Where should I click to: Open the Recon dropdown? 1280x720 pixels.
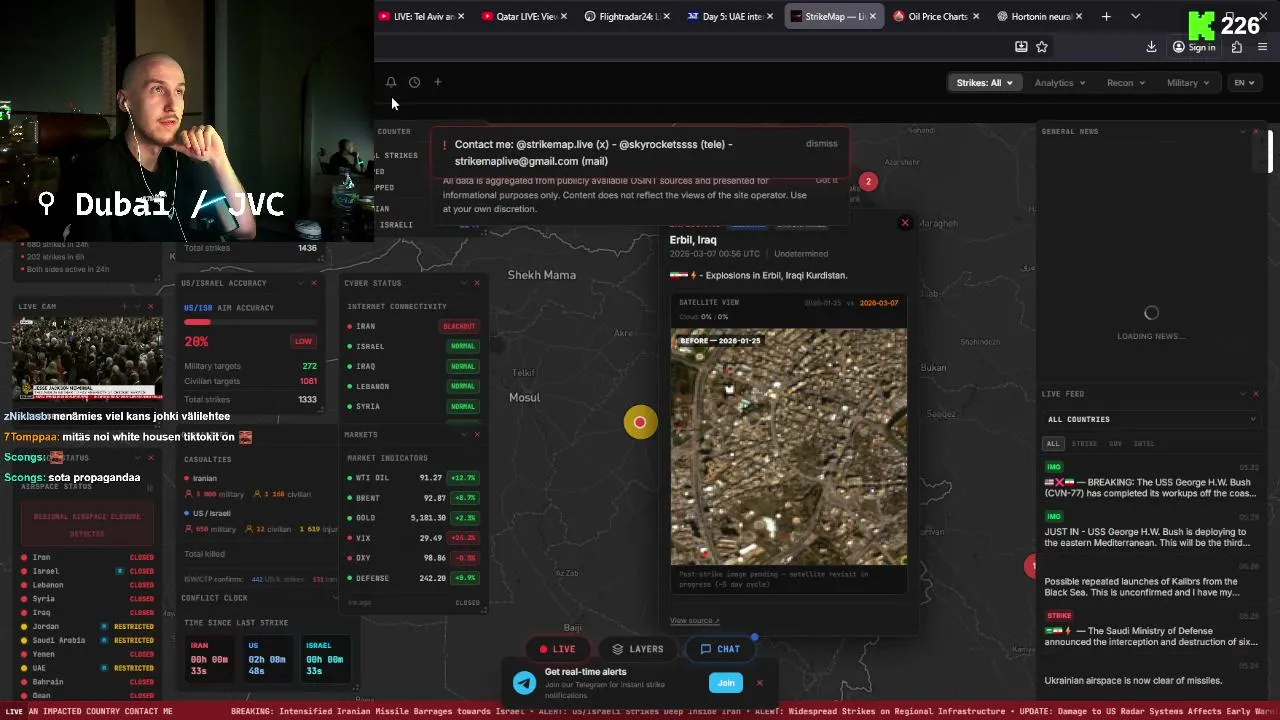1126,83
